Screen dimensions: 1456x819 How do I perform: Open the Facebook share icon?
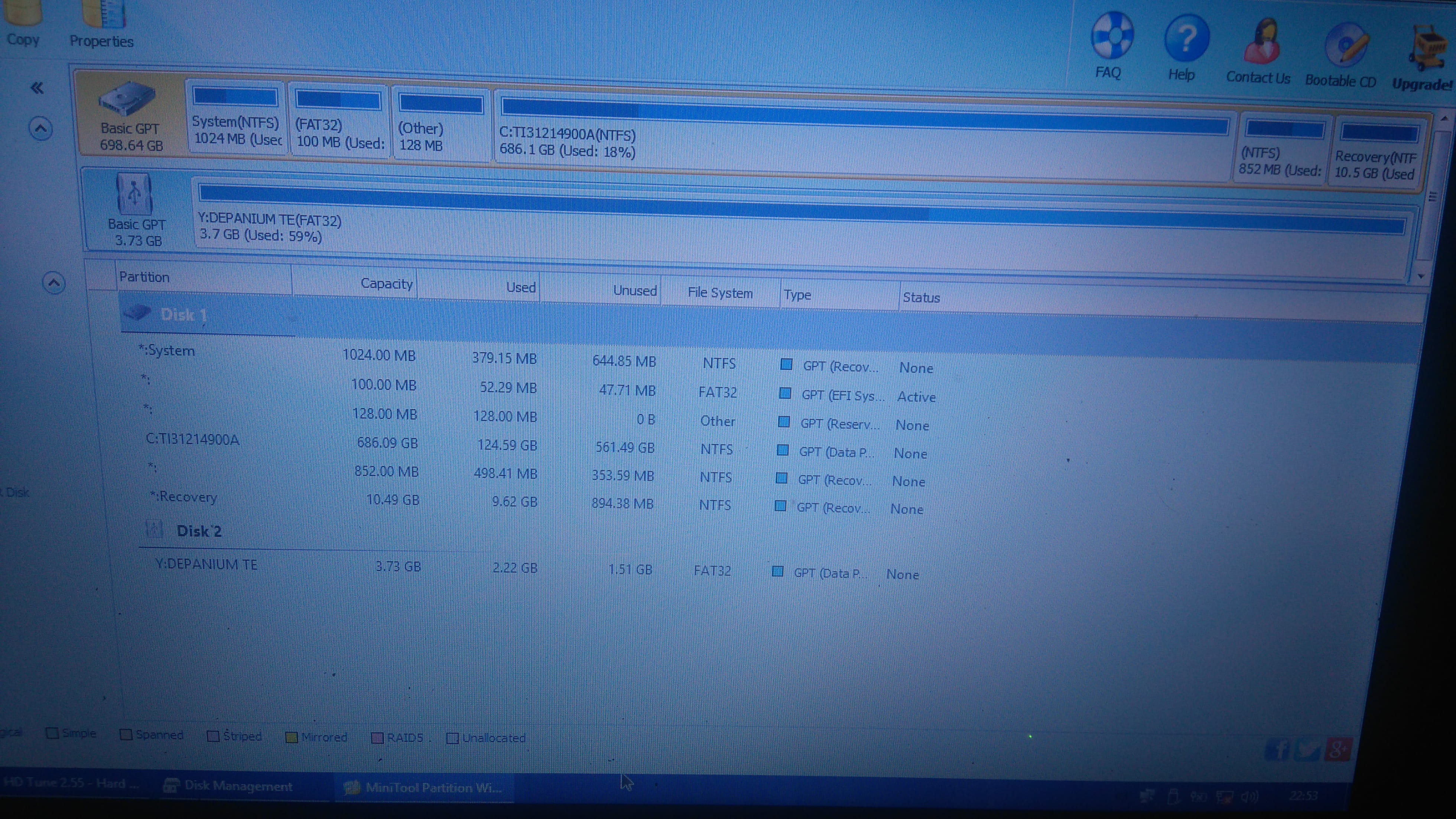coord(1277,750)
